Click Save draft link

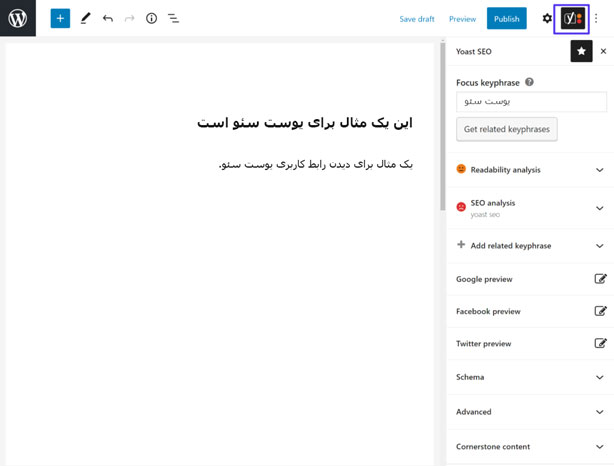(417, 19)
